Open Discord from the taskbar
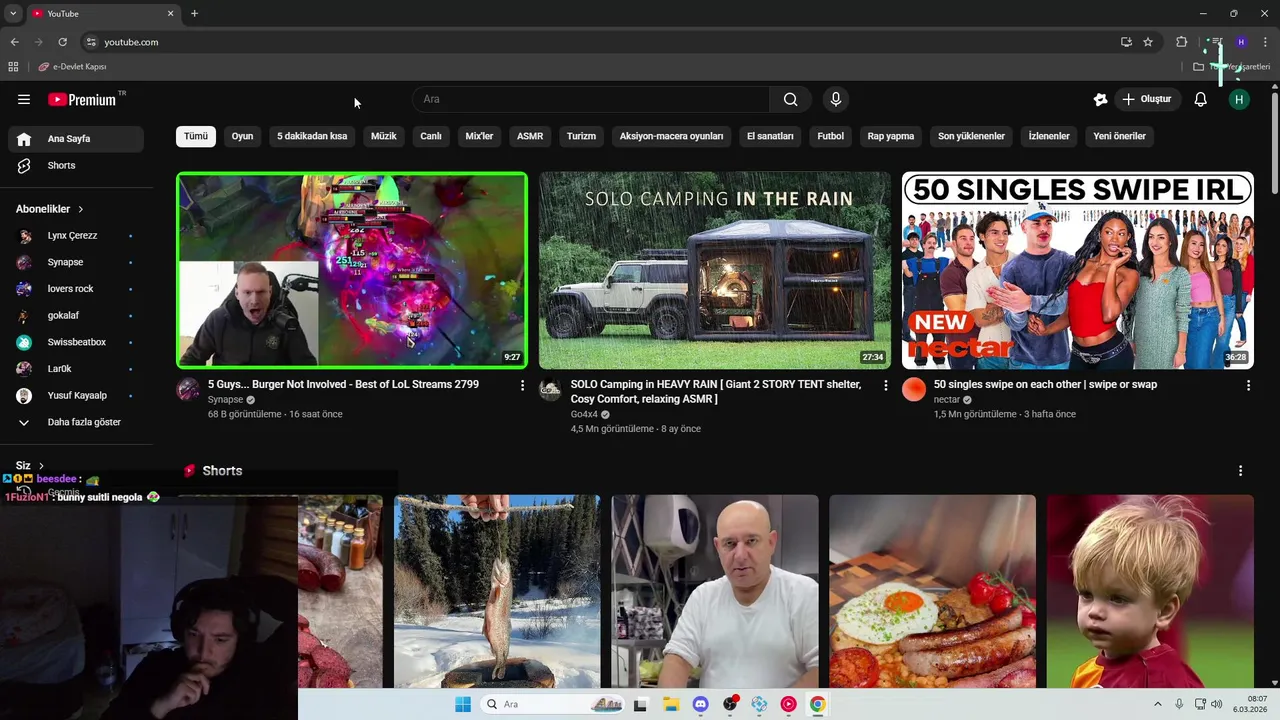This screenshot has width=1280, height=720. (x=700, y=704)
